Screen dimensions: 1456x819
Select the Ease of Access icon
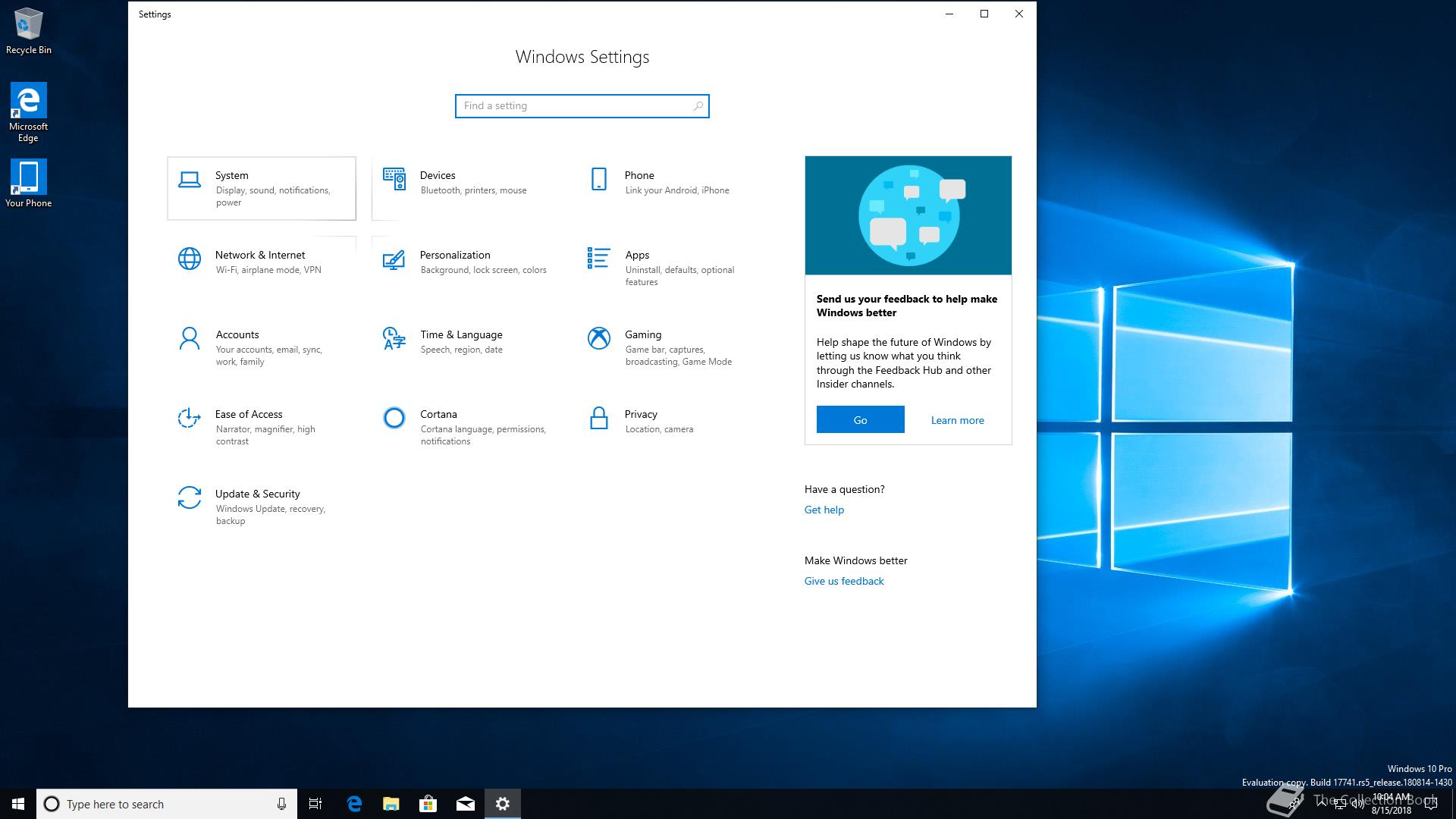189,418
